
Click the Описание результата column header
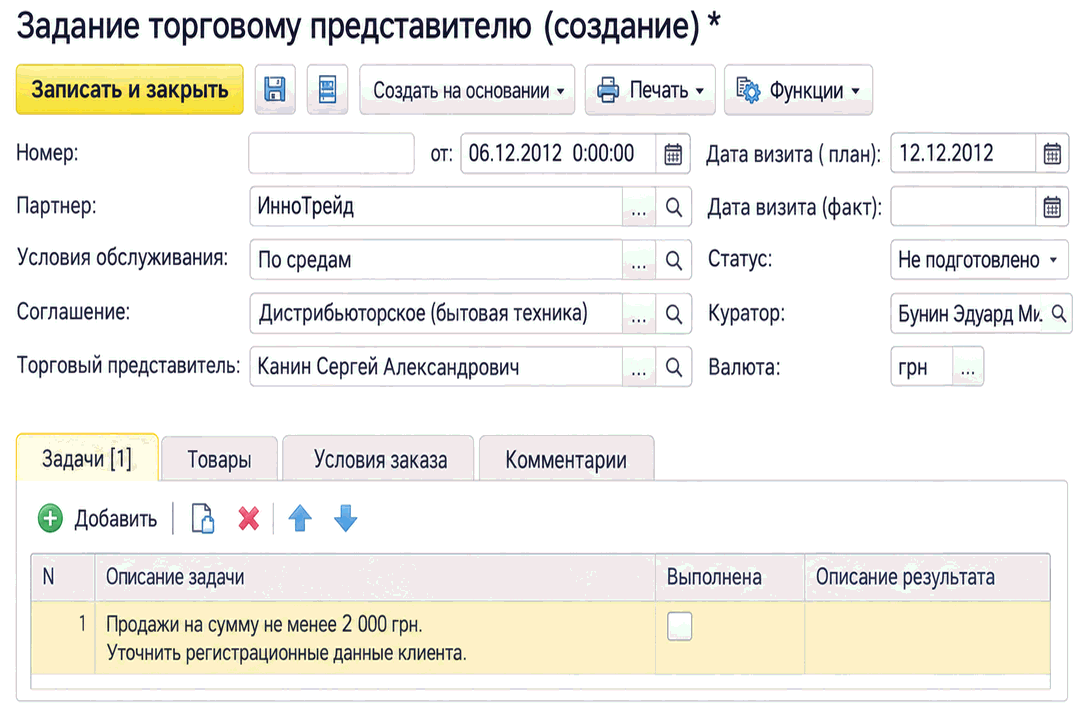pyautogui.click(x=927, y=577)
